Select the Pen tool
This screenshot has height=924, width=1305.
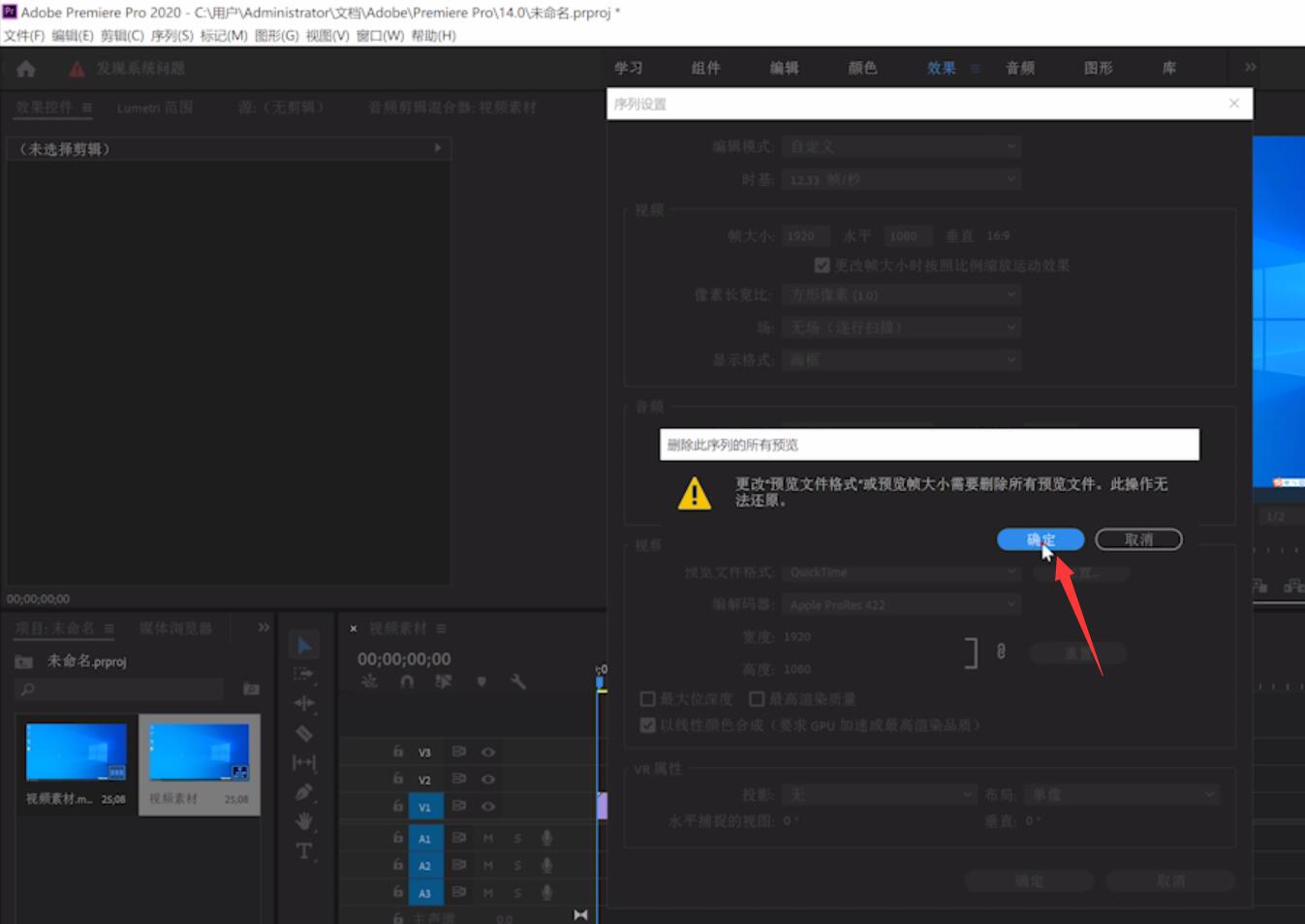pyautogui.click(x=304, y=792)
